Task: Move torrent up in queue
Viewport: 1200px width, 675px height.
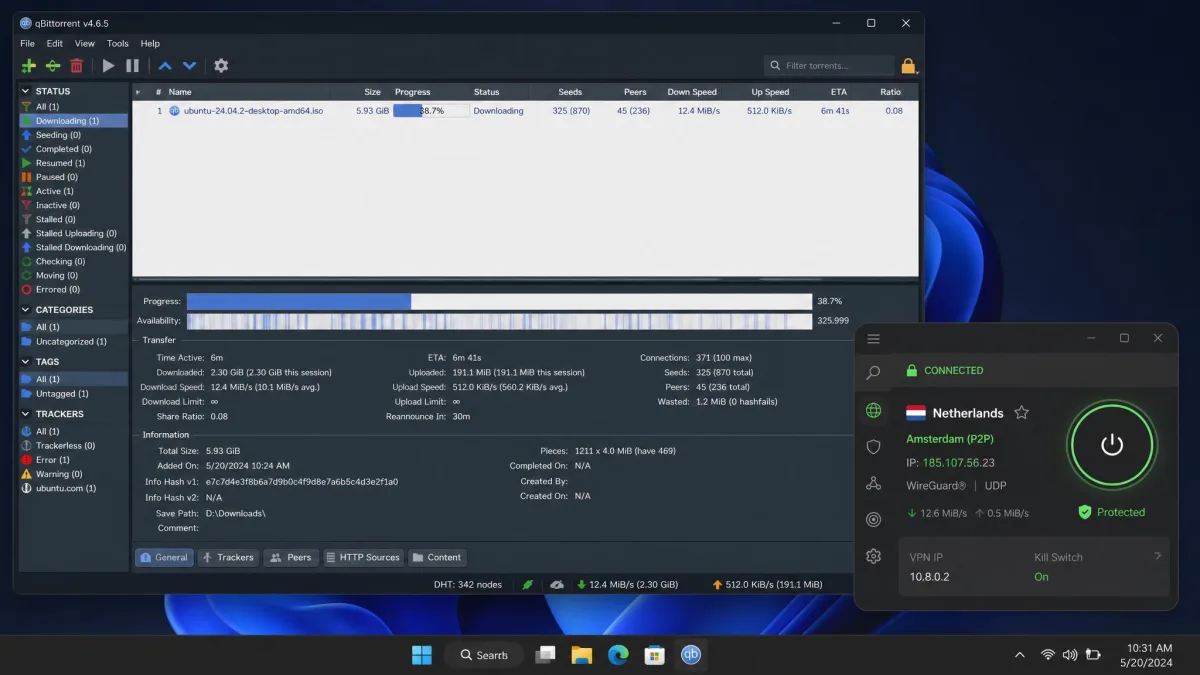Action: point(165,66)
